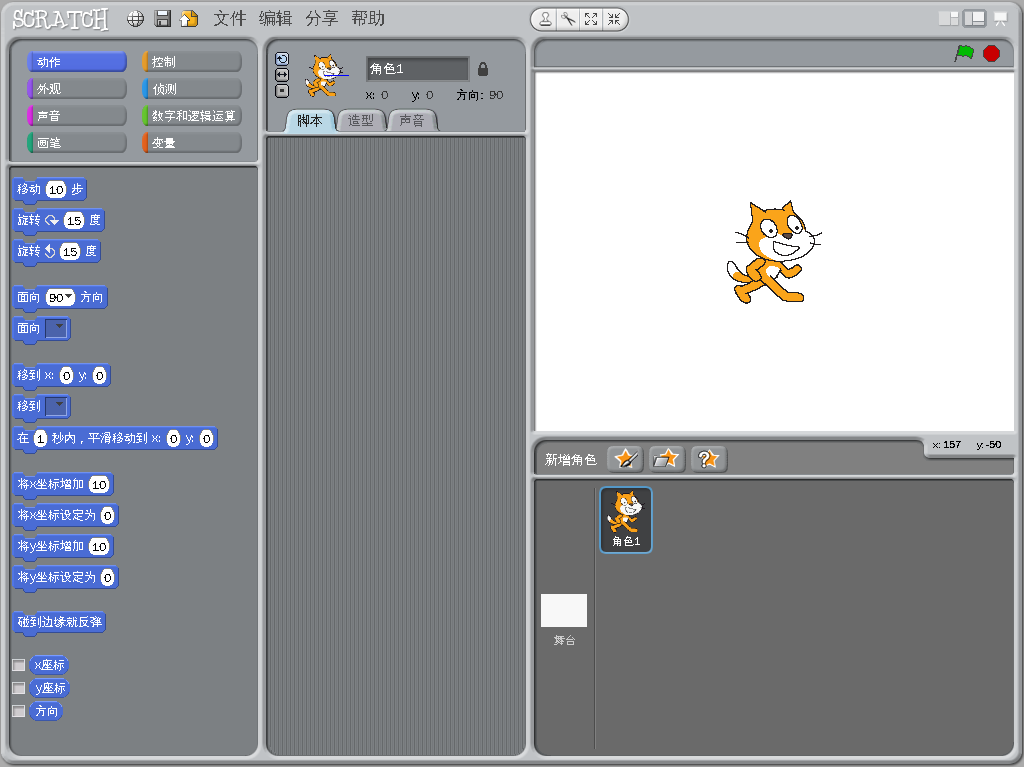The width and height of the screenshot is (1024, 767).
Task: Select the 角色1 sprite thumbnail
Action: click(625, 518)
